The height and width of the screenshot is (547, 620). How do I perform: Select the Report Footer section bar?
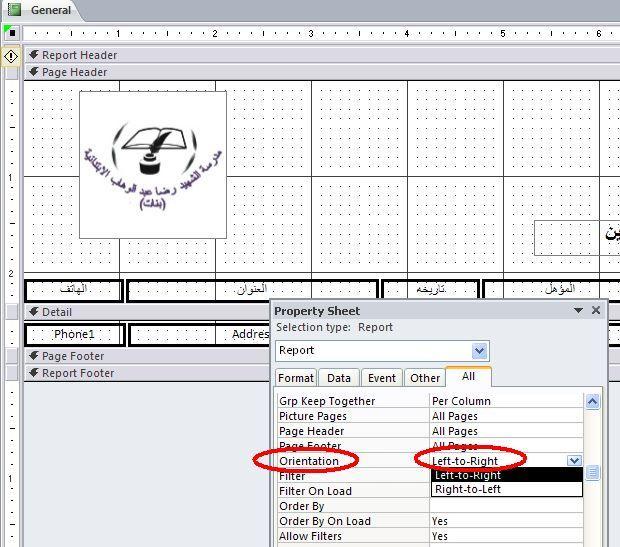147,373
